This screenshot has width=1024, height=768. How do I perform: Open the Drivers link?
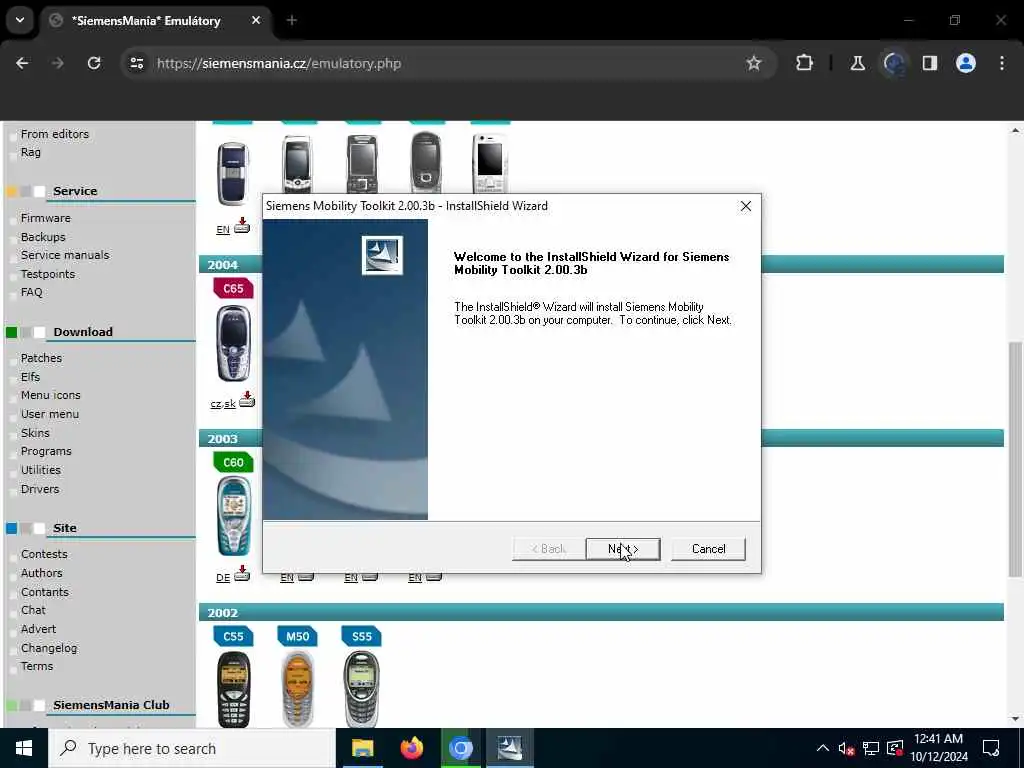pos(40,489)
